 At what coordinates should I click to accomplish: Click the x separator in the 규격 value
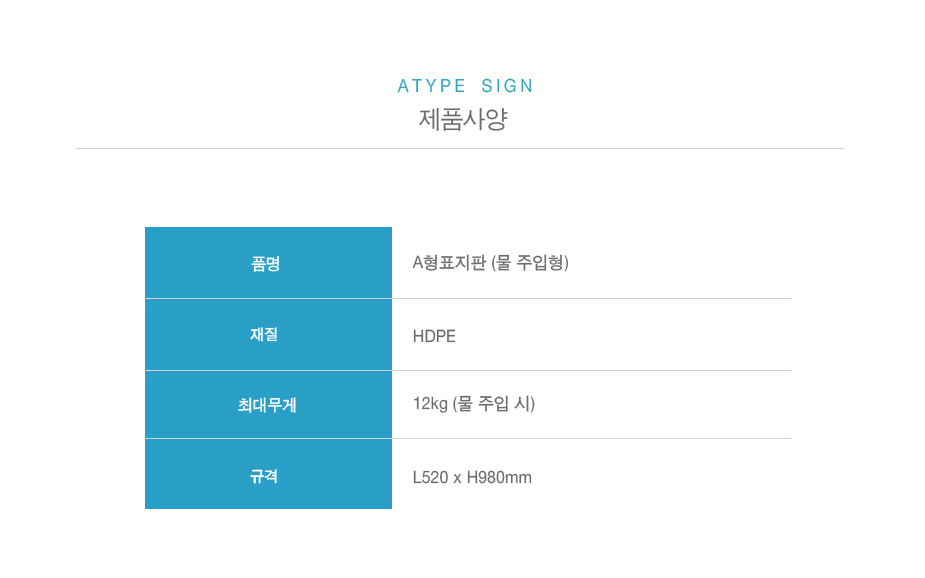click(458, 478)
